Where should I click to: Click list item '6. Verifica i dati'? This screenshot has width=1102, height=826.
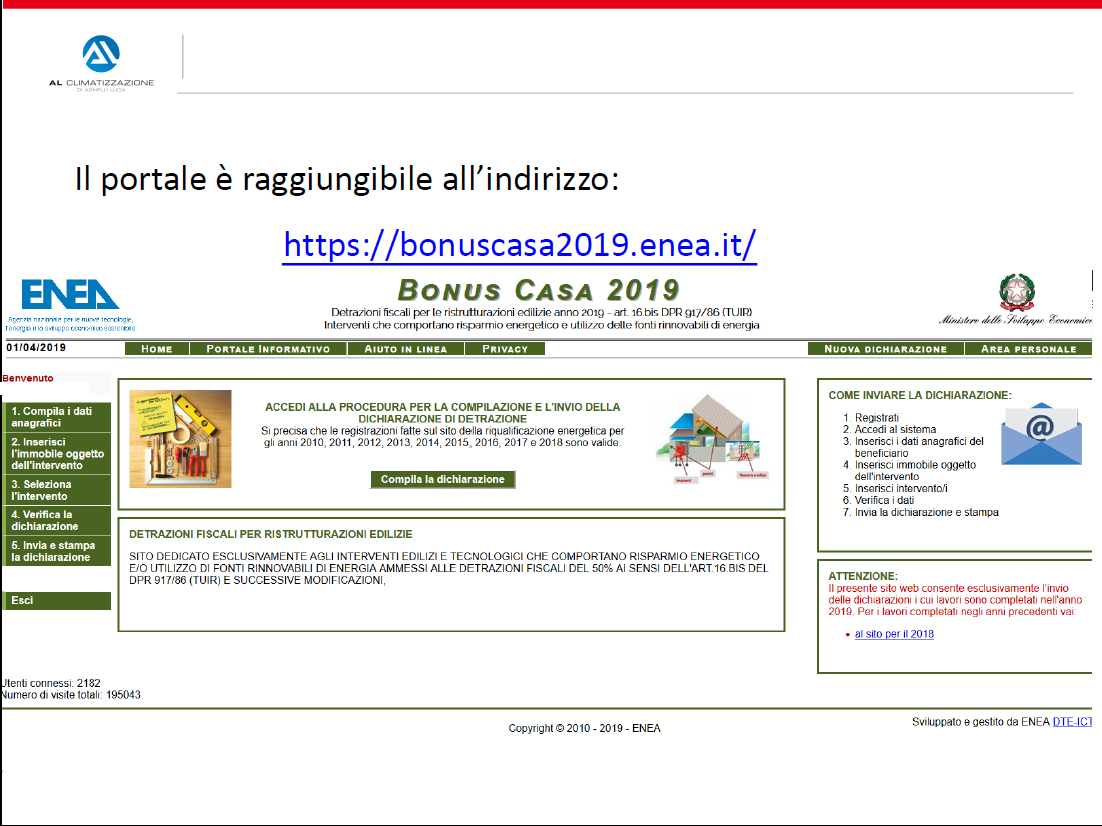879,501
